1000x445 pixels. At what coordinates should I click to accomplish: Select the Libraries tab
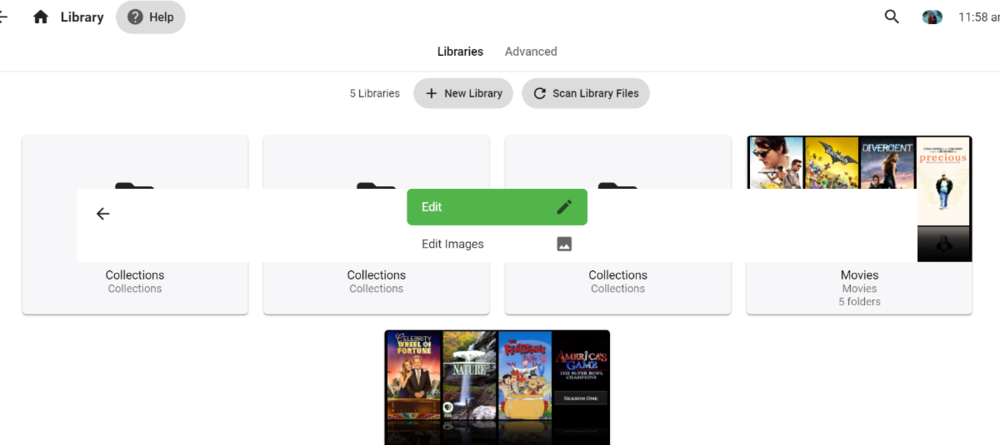click(460, 52)
